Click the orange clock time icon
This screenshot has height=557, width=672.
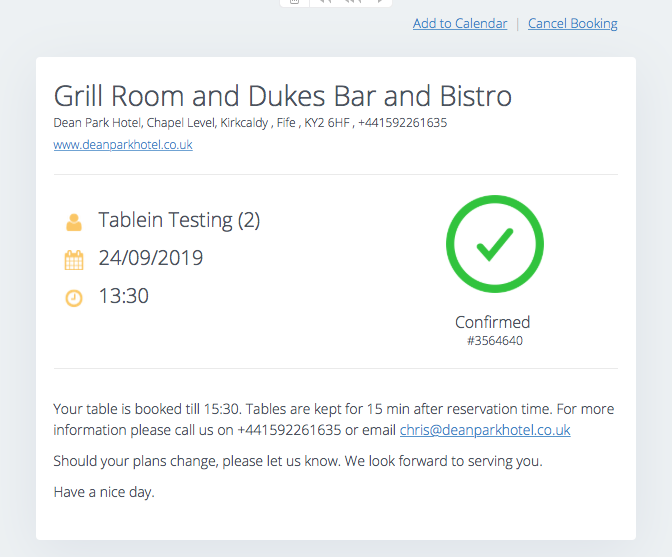[x=74, y=298]
